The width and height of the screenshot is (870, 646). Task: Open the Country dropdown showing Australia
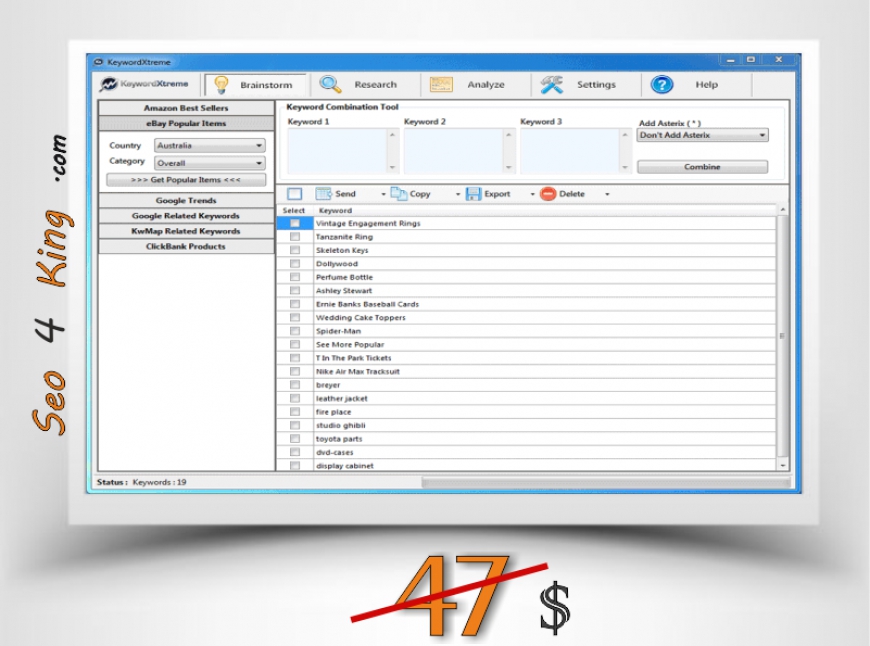point(210,145)
